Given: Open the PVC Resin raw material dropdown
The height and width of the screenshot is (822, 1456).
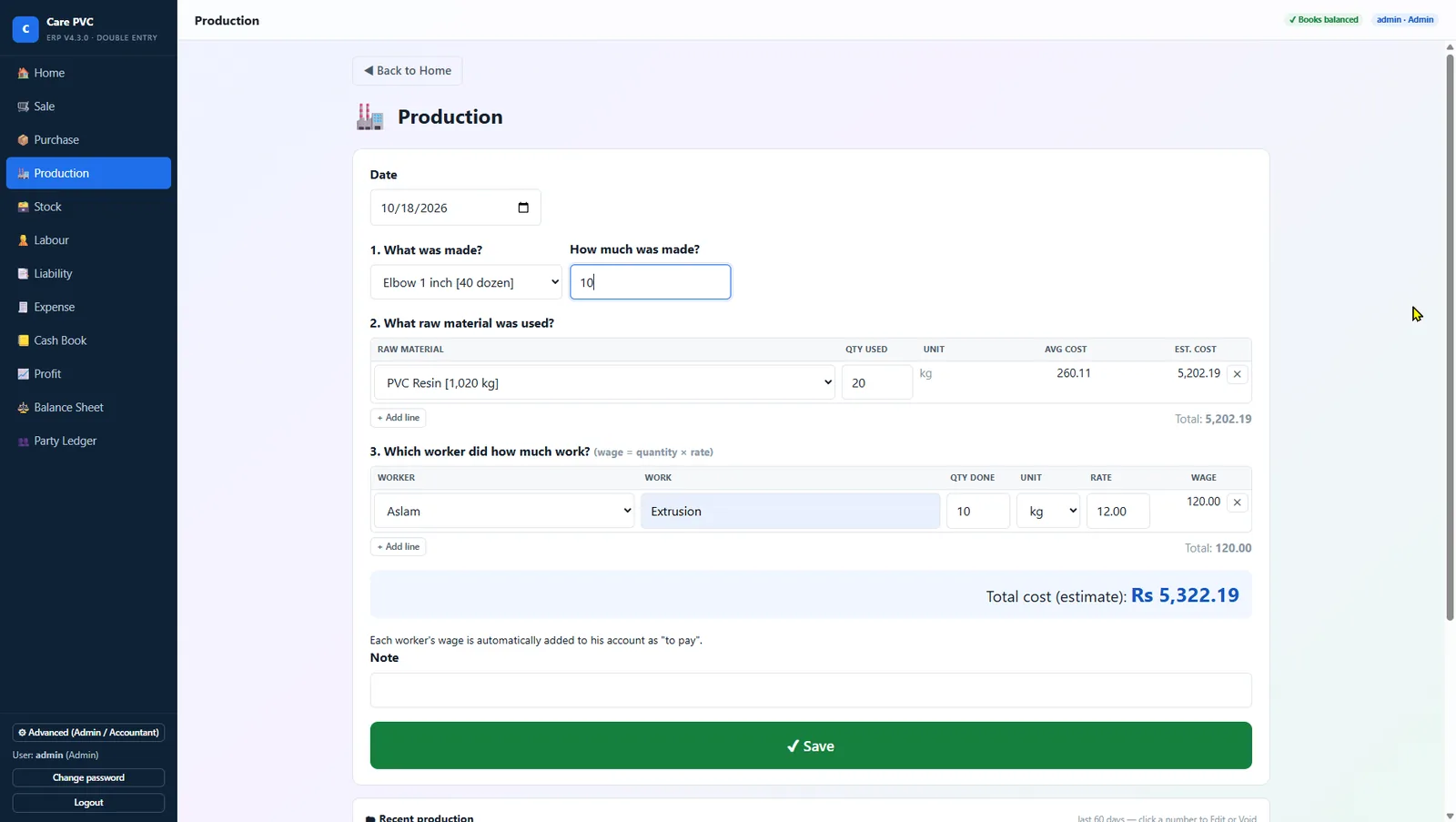Looking at the screenshot, I should pos(604,382).
